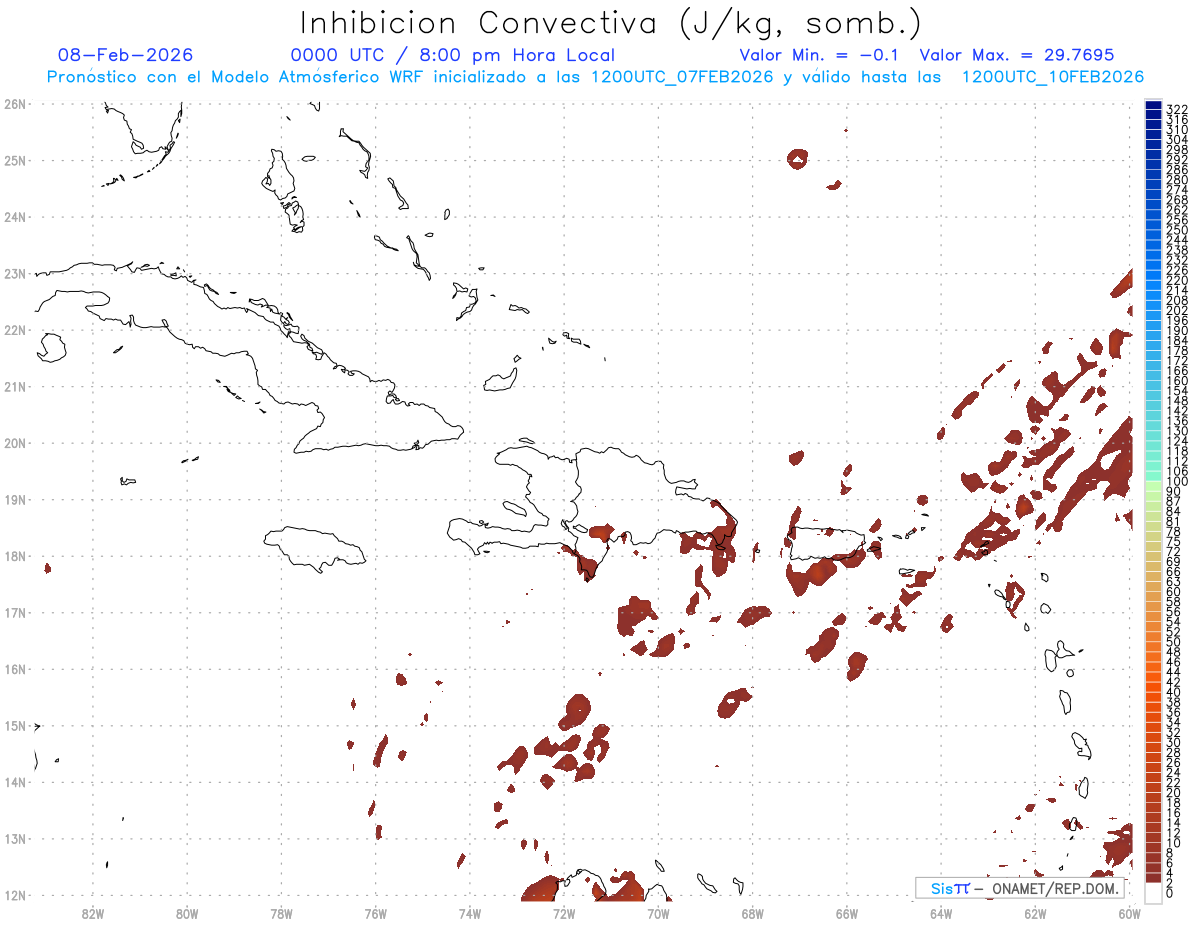The height and width of the screenshot is (927, 1200).
Task: Click the 70W longitude label
Action: (x=658, y=913)
